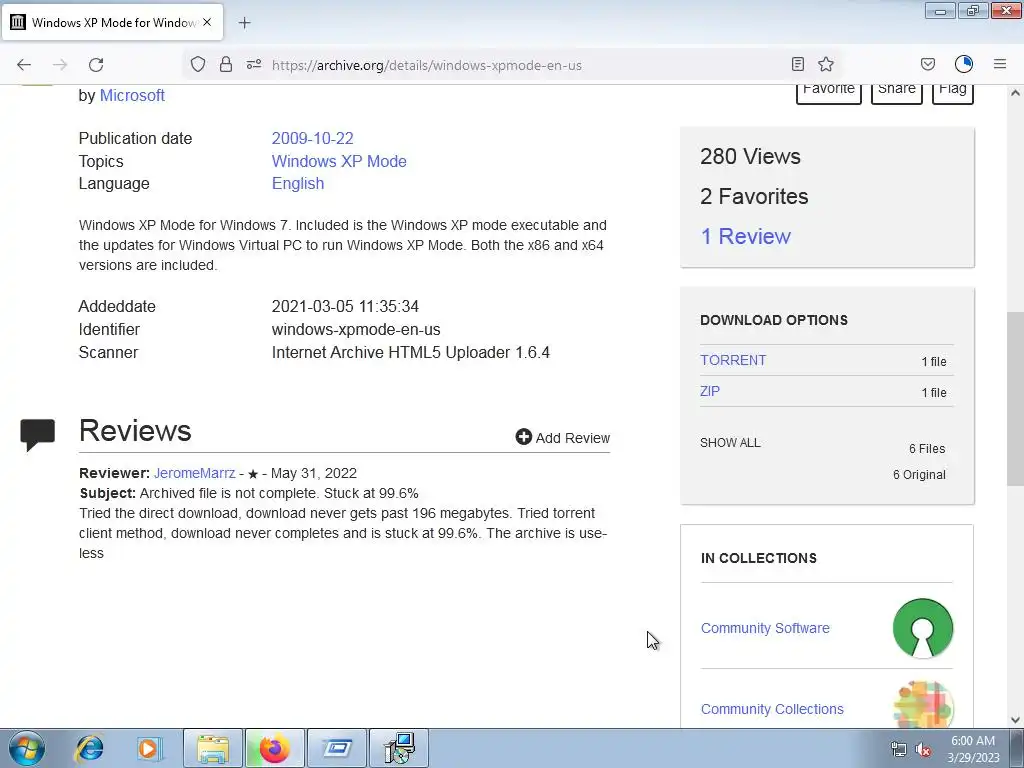View site security padlock information
This screenshot has width=1024, height=768.
click(226, 64)
